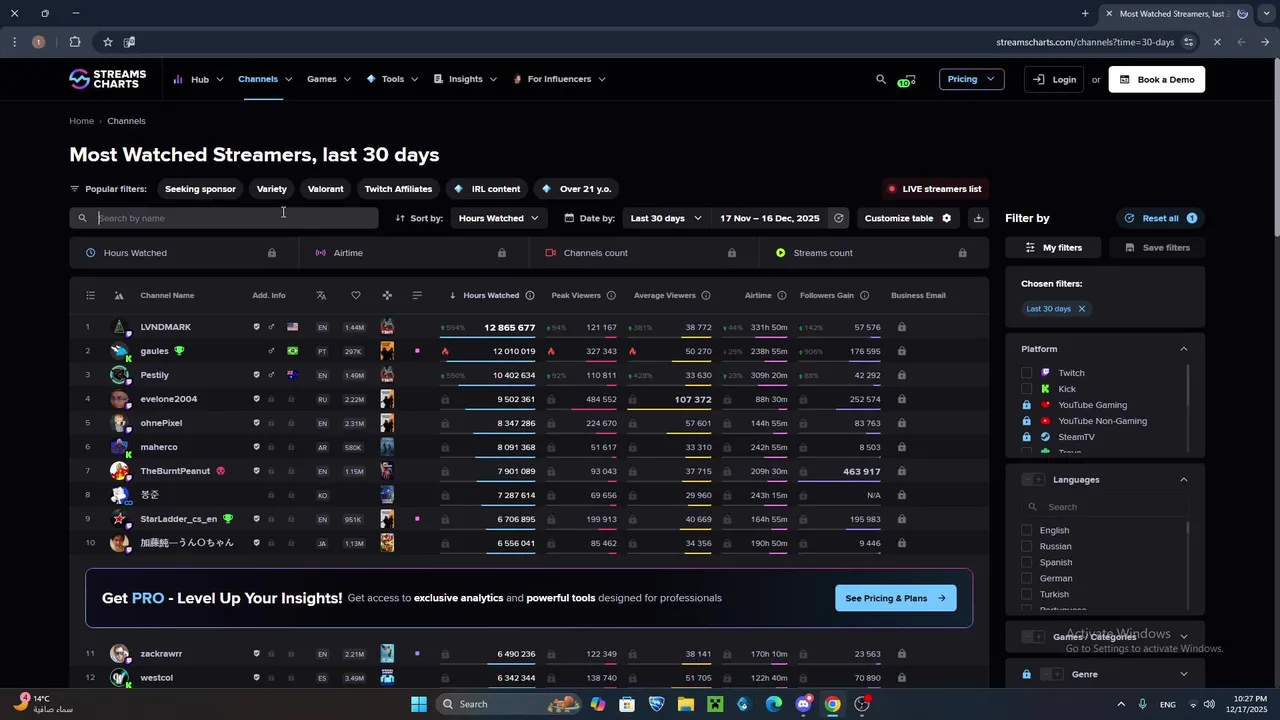
Task: Toggle the Games / Categories switch
Action: pyautogui.click(x=1033, y=637)
